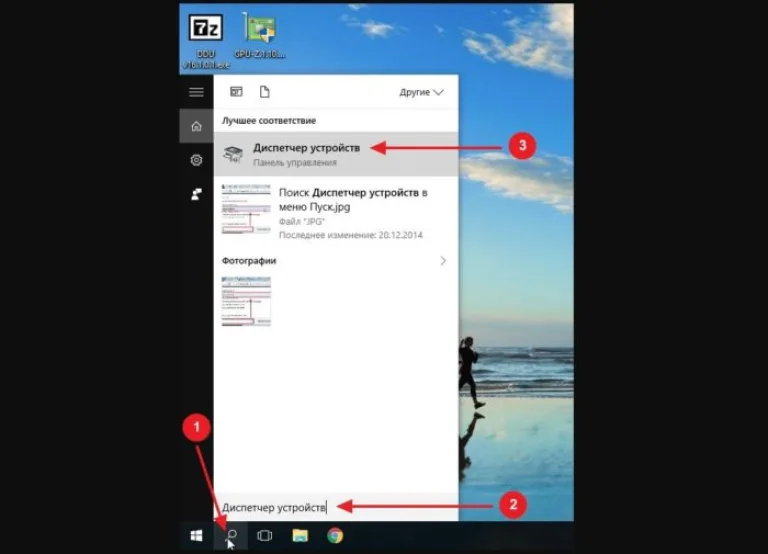768x554 pixels.
Task: Click the Файл "JPG" description text
Action: point(302,221)
